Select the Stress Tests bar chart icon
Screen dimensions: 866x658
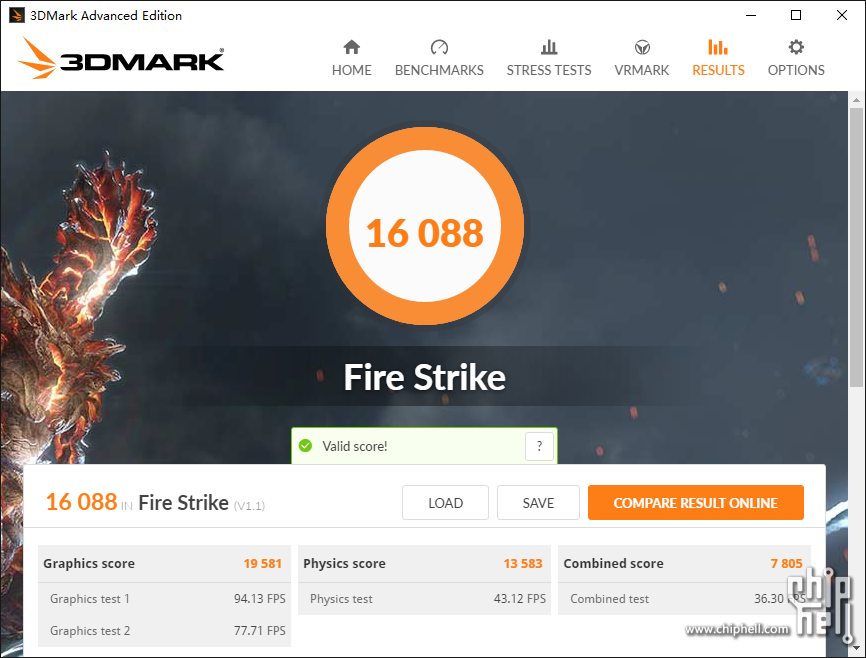(548, 48)
